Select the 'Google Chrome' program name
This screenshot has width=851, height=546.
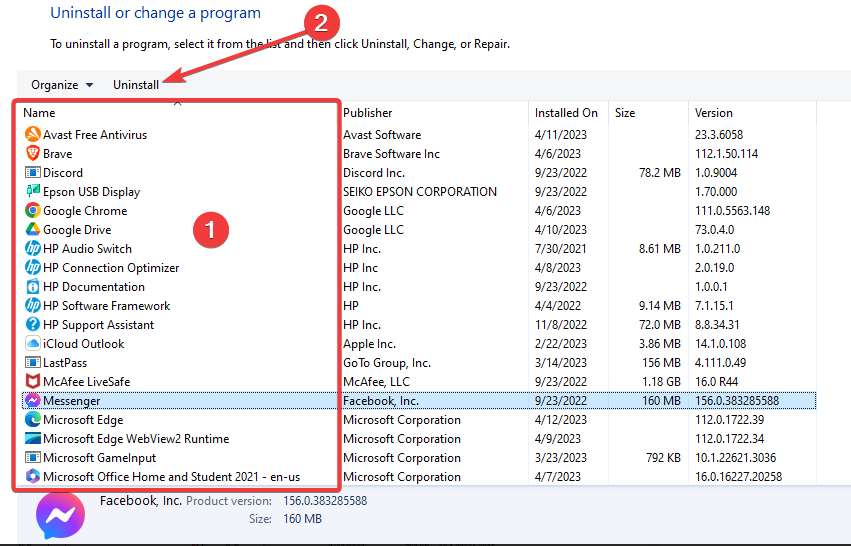tap(85, 211)
